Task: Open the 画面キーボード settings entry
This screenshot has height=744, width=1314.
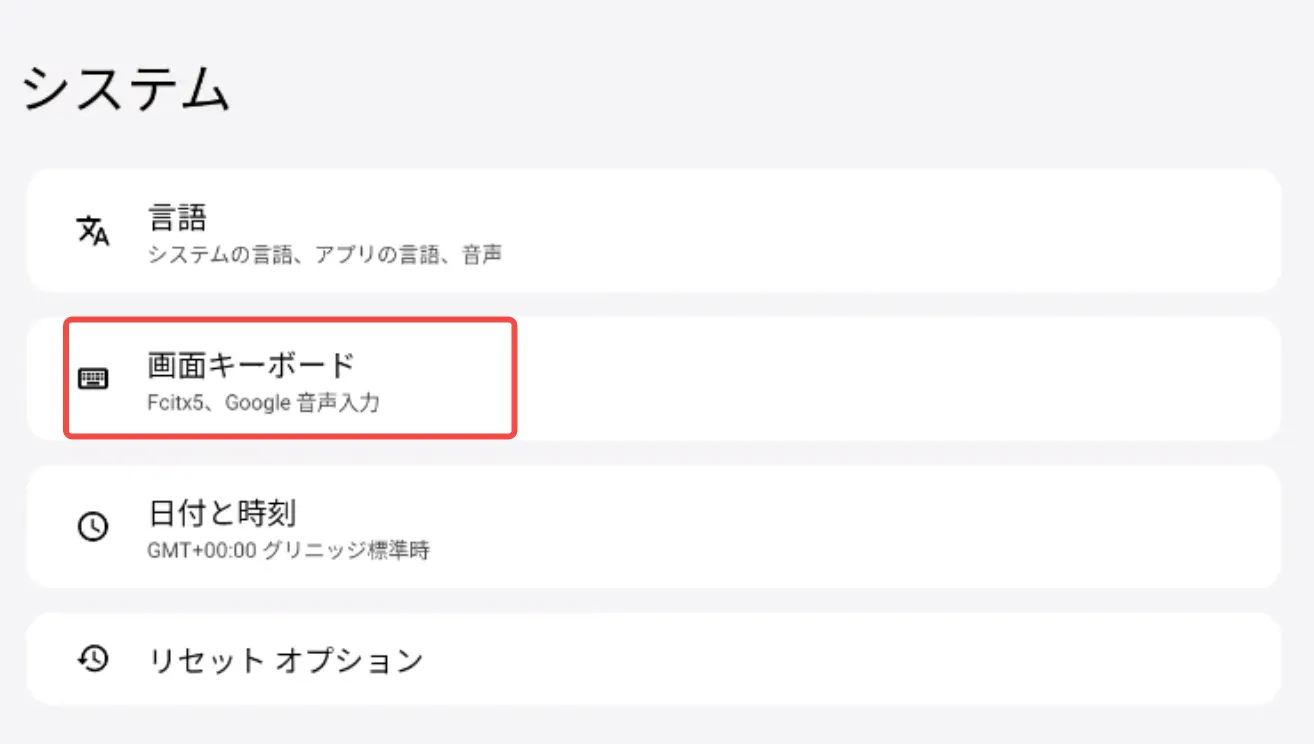Action: [251, 365]
